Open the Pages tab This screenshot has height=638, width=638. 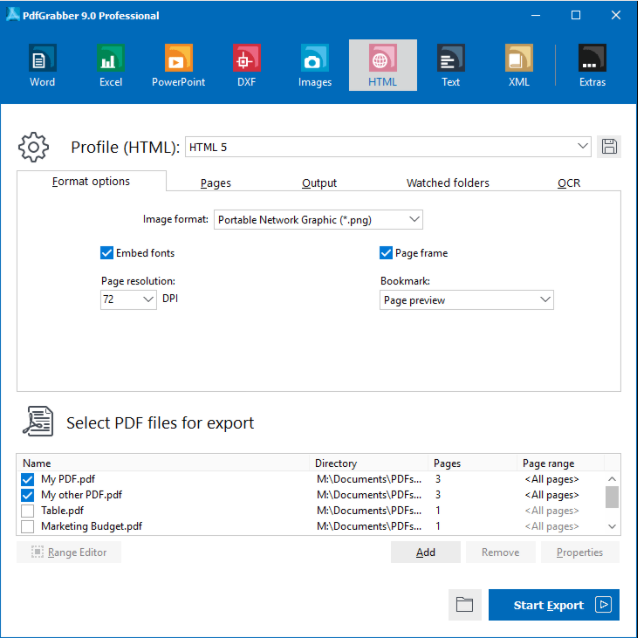216,183
